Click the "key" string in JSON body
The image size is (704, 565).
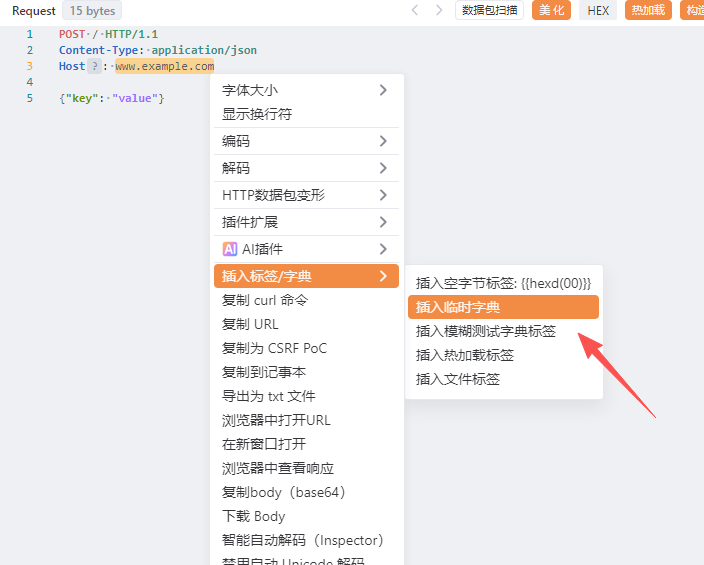click(x=82, y=98)
